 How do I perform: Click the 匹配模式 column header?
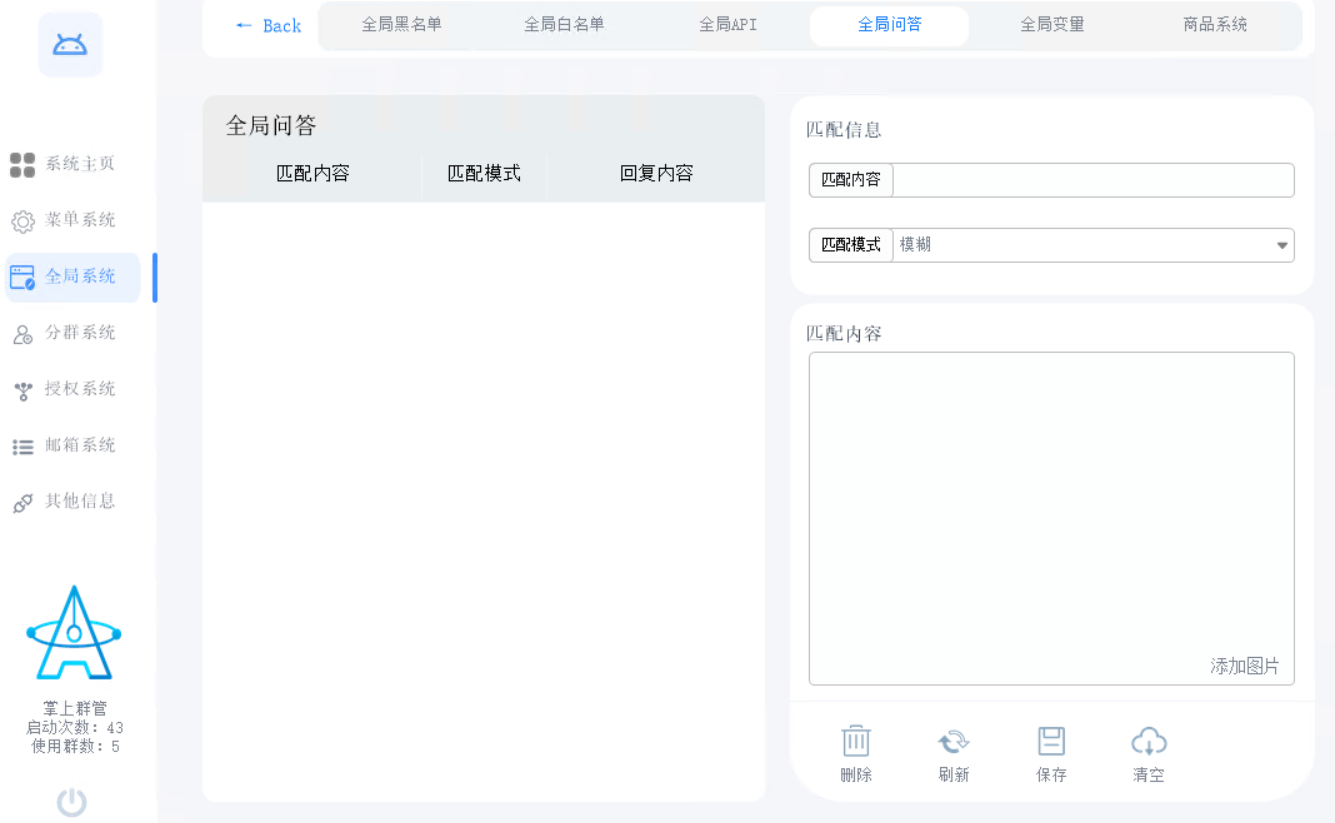coord(484,174)
